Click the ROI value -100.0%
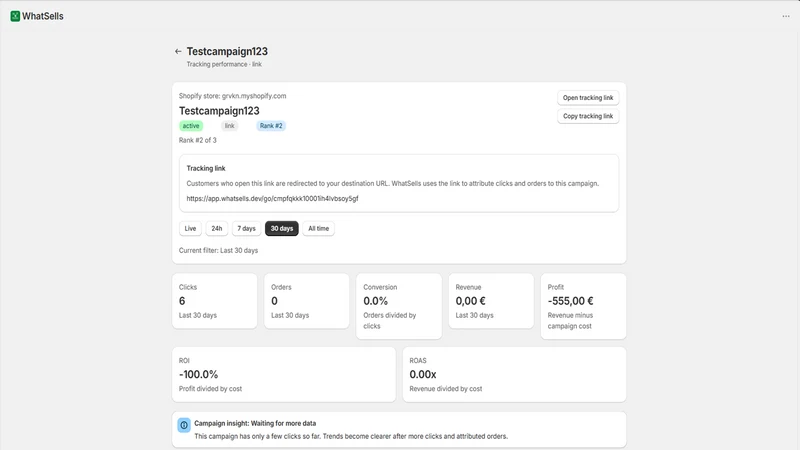Image resolution: width=800 pixels, height=450 pixels. [x=198, y=374]
